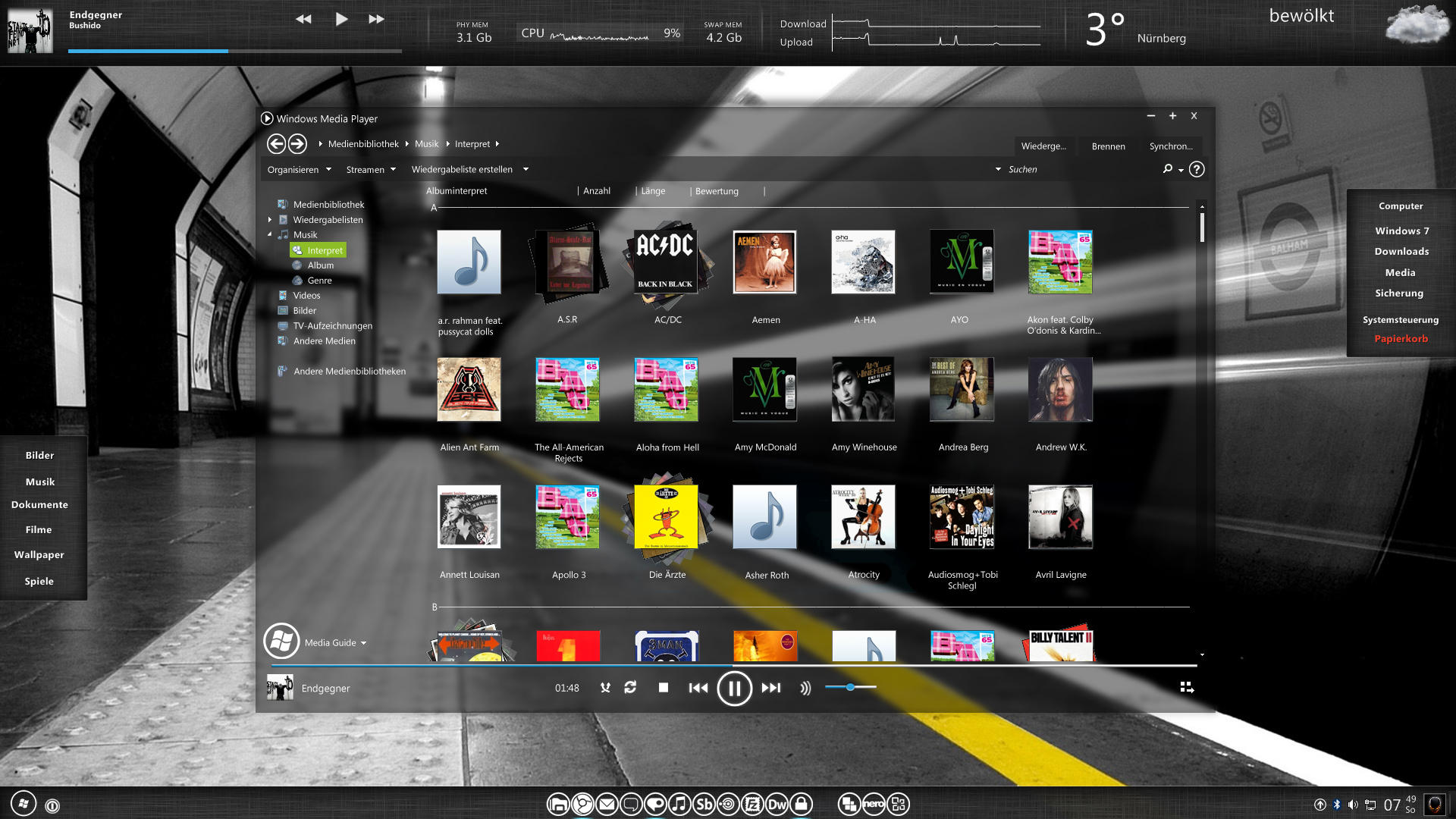
Task: Open the Brennen tab
Action: point(1108,146)
